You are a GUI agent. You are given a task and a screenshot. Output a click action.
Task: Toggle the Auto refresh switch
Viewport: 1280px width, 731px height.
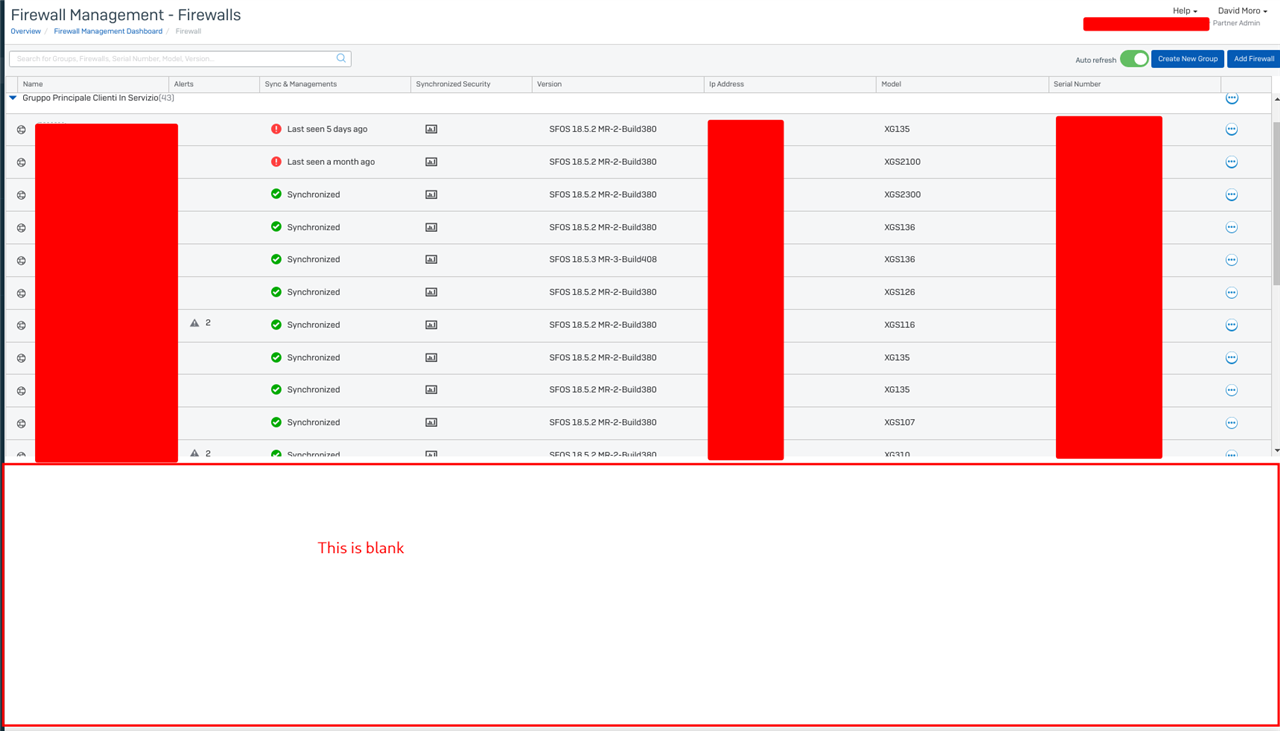1134,59
